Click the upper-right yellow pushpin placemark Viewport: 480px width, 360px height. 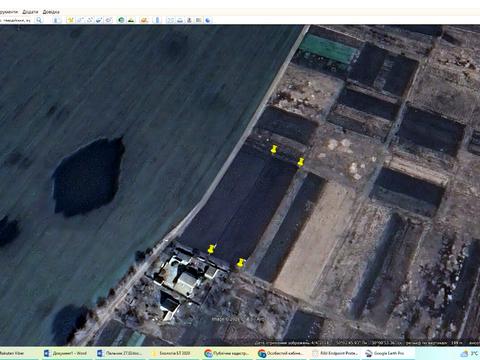tap(301, 162)
